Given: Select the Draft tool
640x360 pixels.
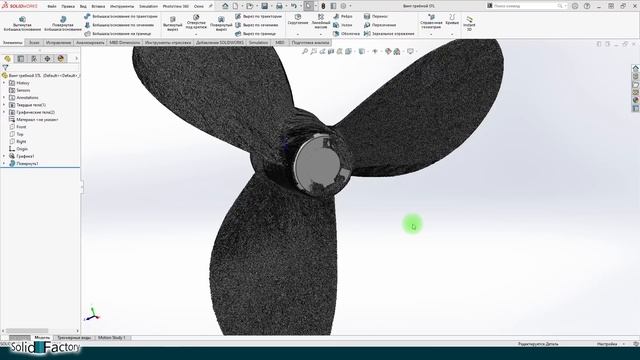Looking at the screenshot, I should pyautogui.click(x=343, y=25).
